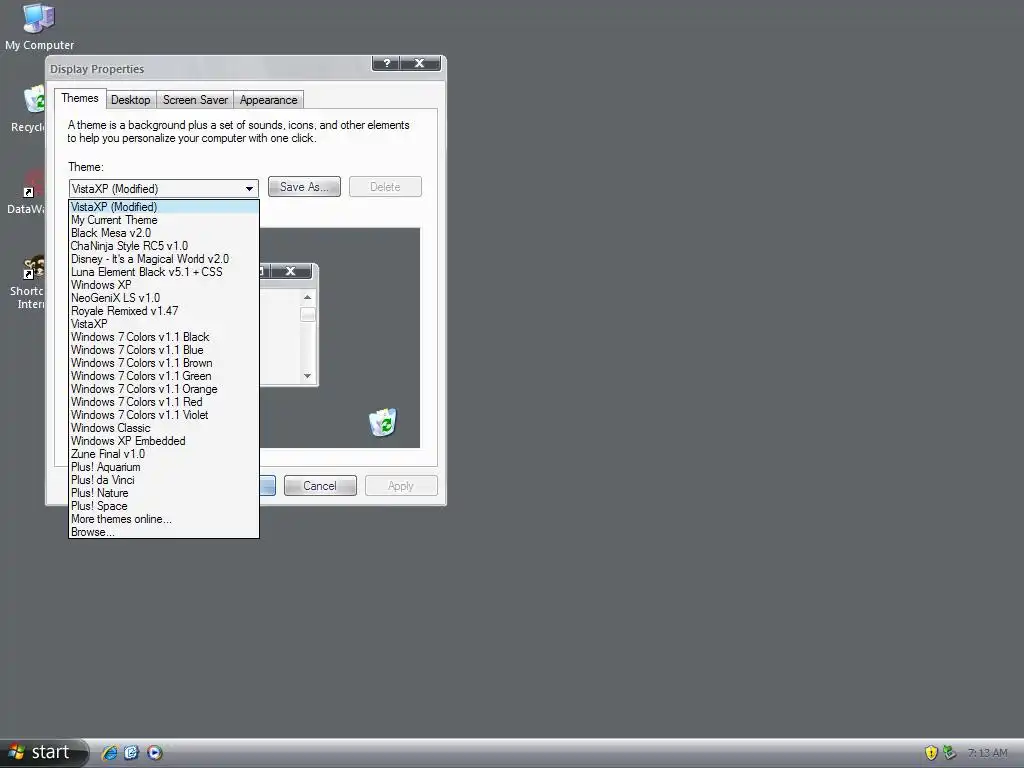Pick the Windows XP theme
The width and height of the screenshot is (1024, 768).
tap(164, 285)
